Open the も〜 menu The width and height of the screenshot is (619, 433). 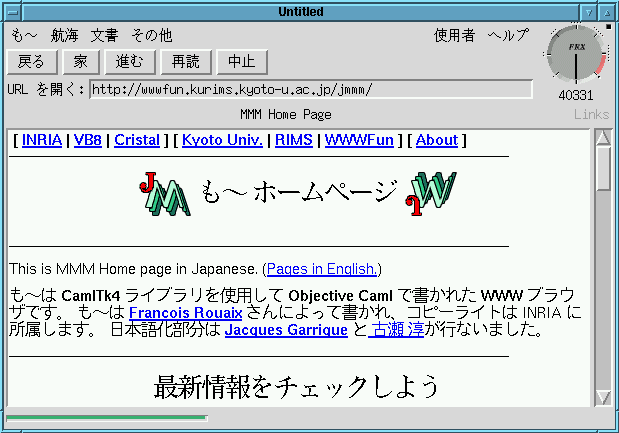[24, 36]
